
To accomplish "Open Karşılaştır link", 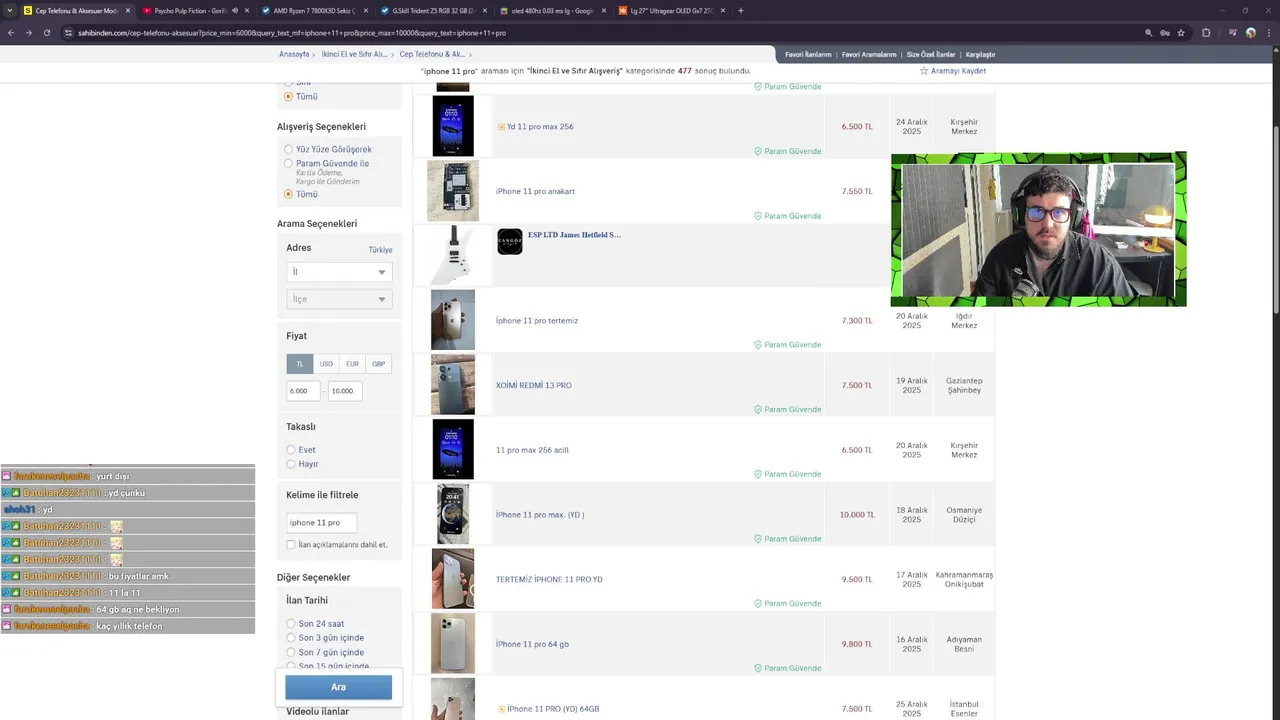I will point(980,55).
